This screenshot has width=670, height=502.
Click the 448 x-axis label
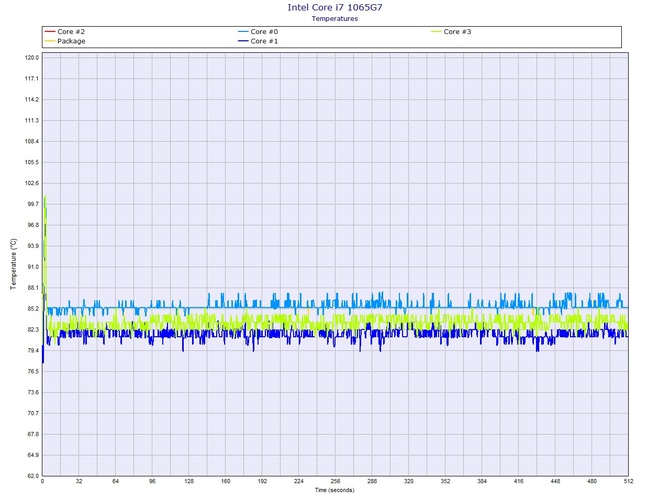coord(555,481)
